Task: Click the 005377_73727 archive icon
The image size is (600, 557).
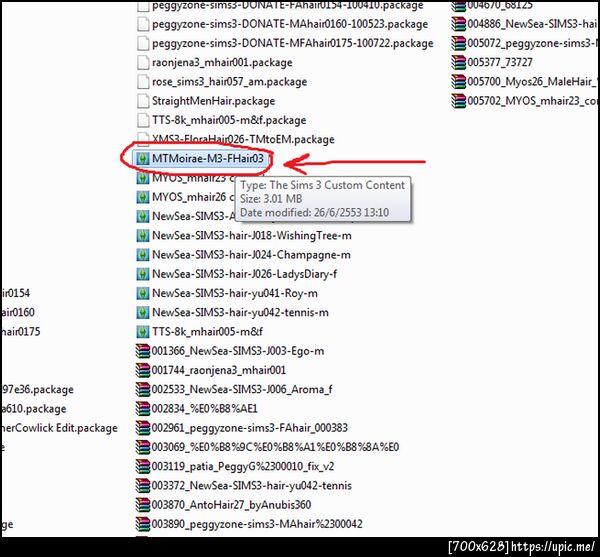Action: tap(458, 62)
